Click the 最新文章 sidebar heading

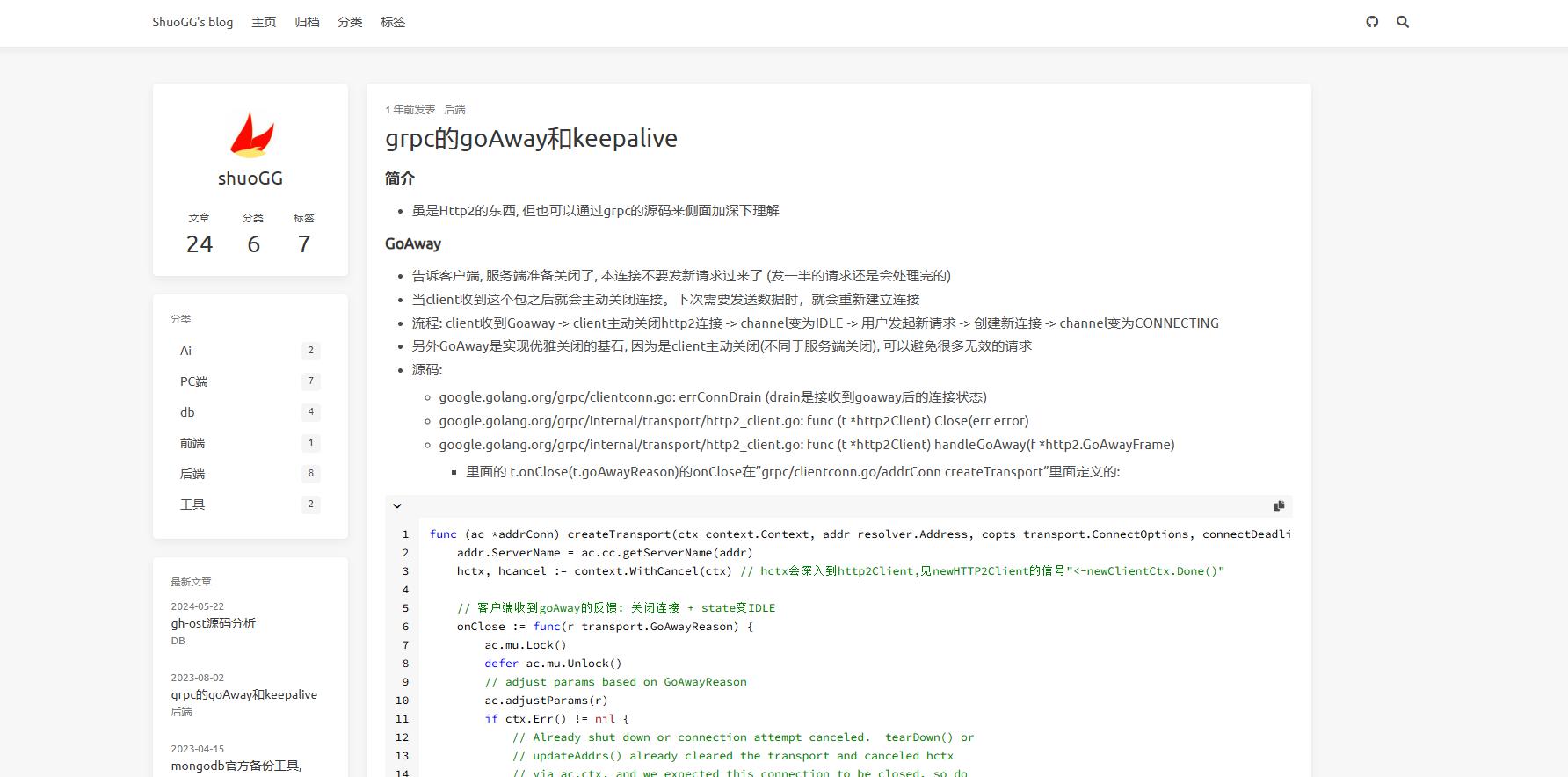pos(192,582)
